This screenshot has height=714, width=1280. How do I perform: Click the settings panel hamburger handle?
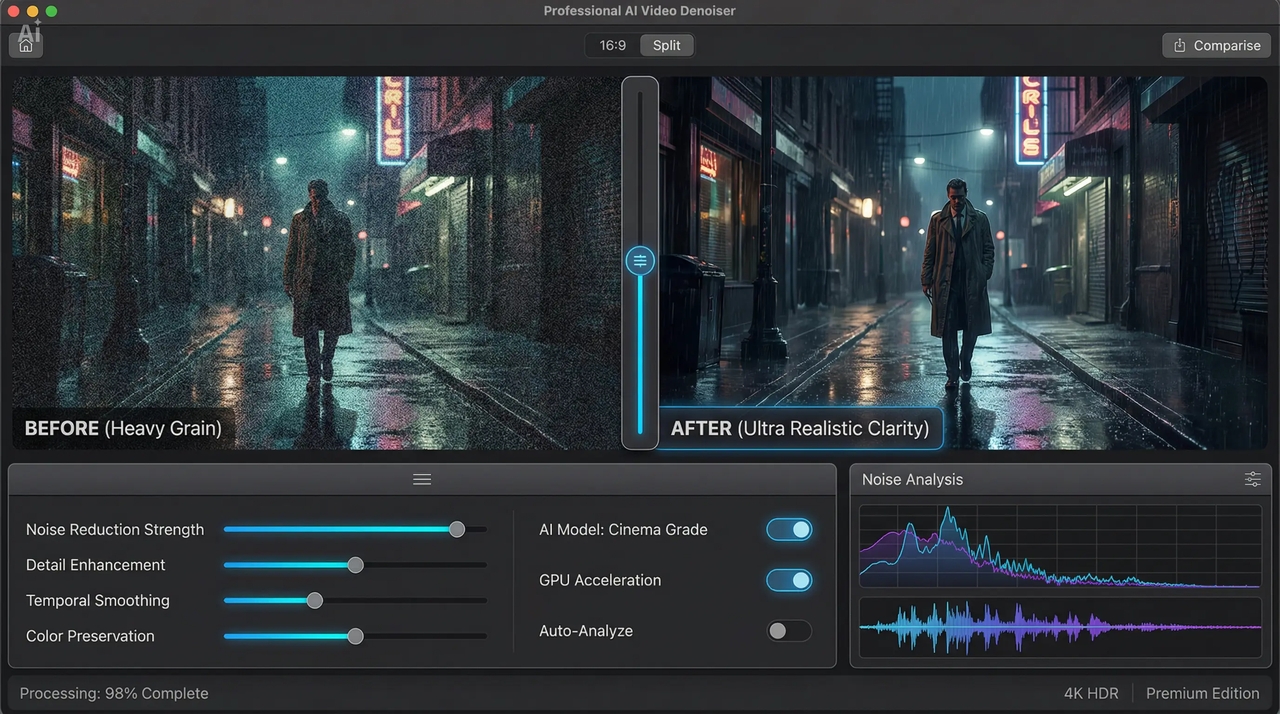tap(422, 480)
